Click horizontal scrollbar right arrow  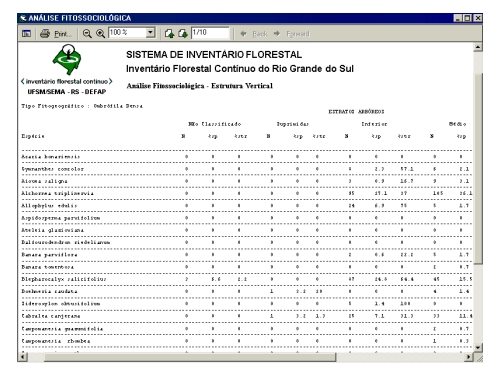469,357
